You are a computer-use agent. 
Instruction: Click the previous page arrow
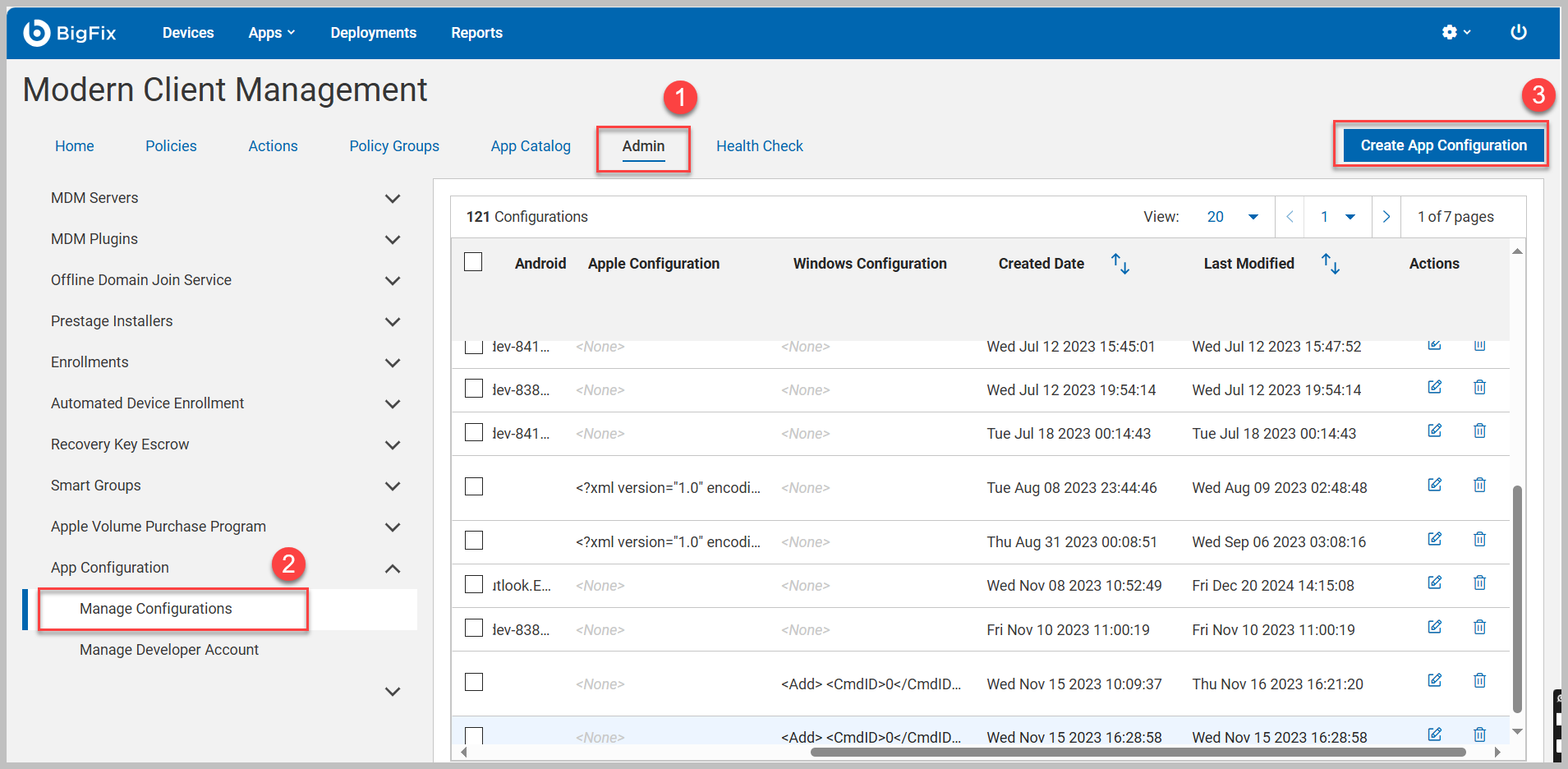coord(1290,216)
